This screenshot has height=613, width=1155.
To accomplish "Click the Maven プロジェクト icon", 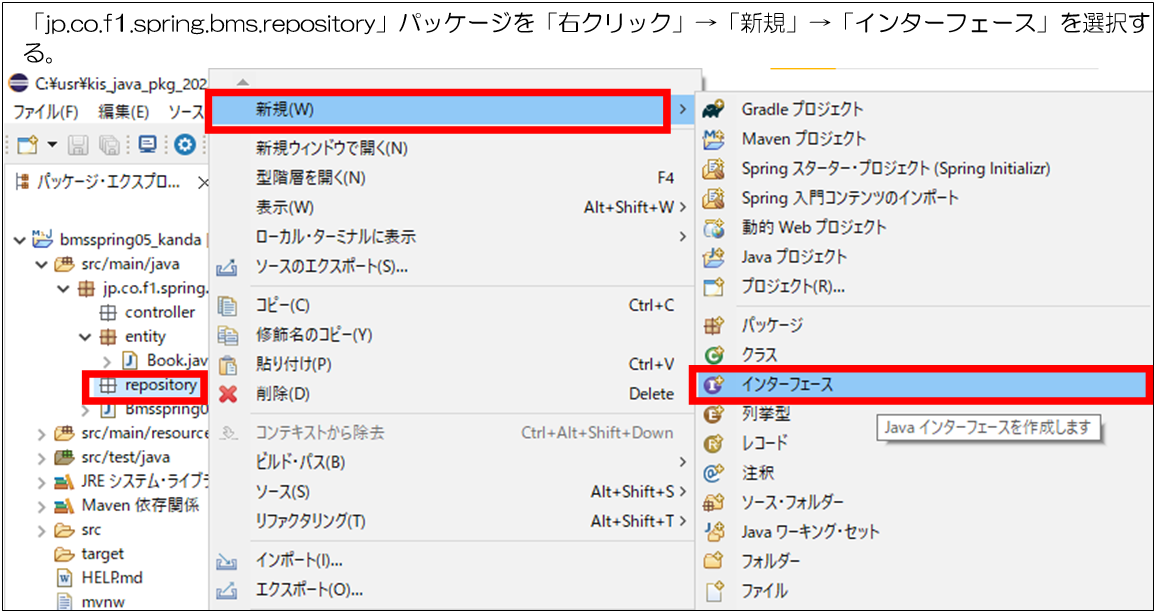I will click(x=714, y=139).
